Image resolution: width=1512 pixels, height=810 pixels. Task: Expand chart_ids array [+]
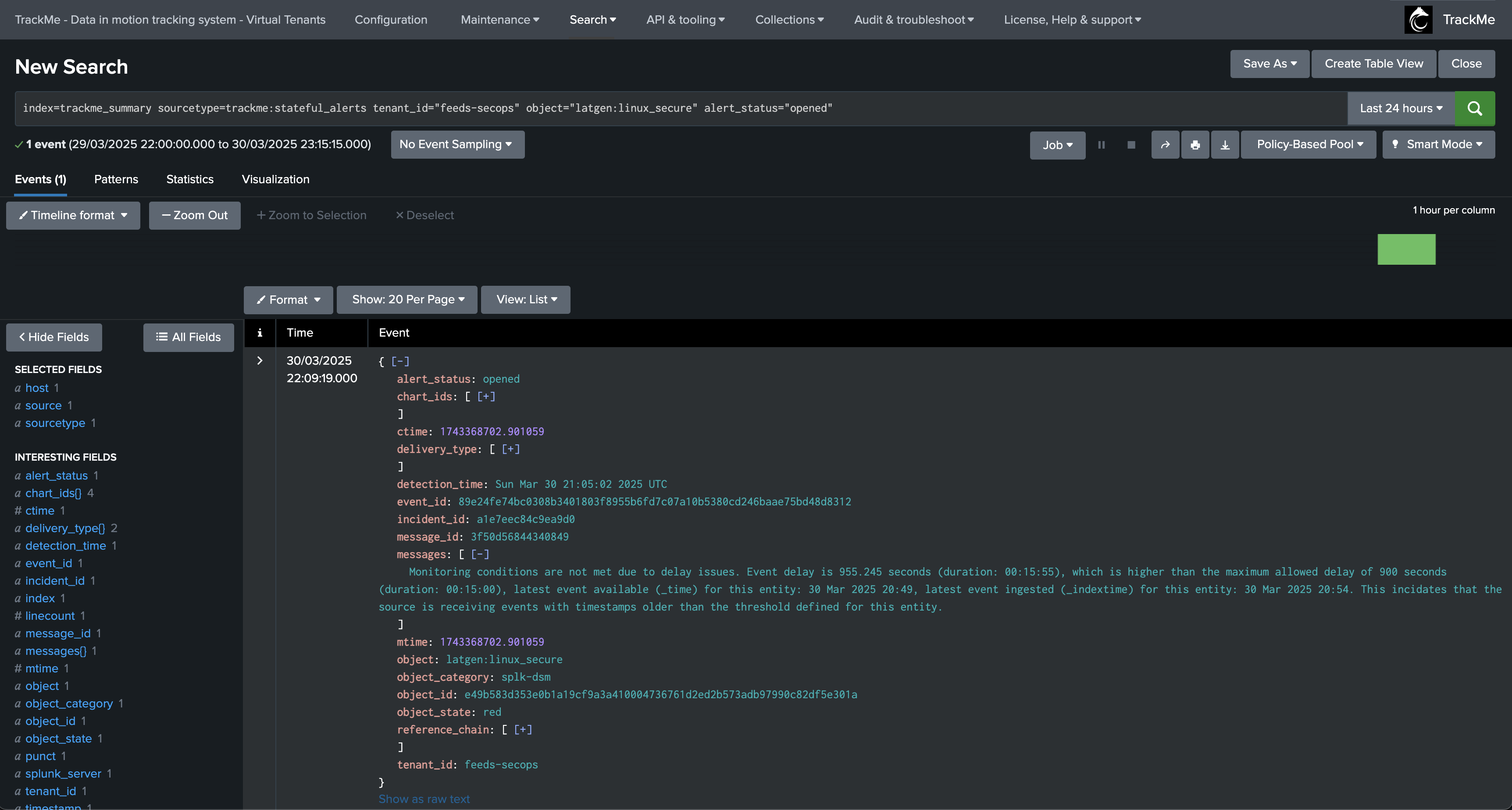click(x=486, y=397)
